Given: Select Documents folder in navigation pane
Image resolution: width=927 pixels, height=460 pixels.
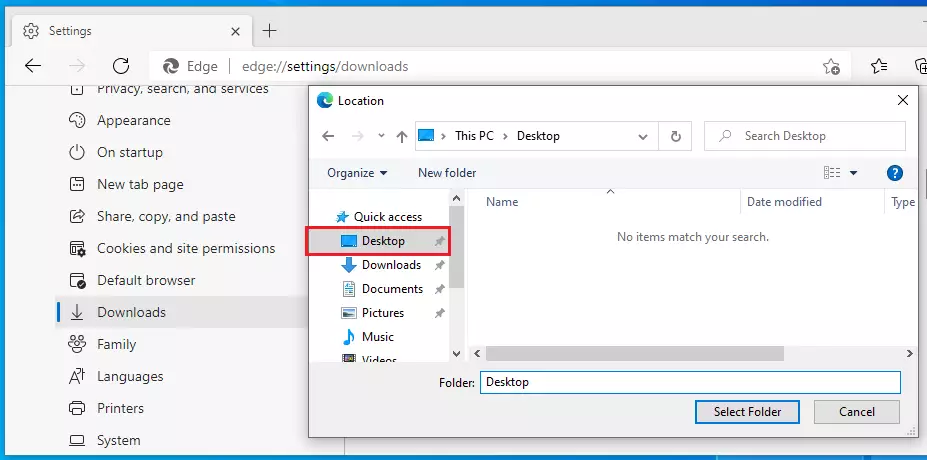Looking at the screenshot, I should click(393, 289).
